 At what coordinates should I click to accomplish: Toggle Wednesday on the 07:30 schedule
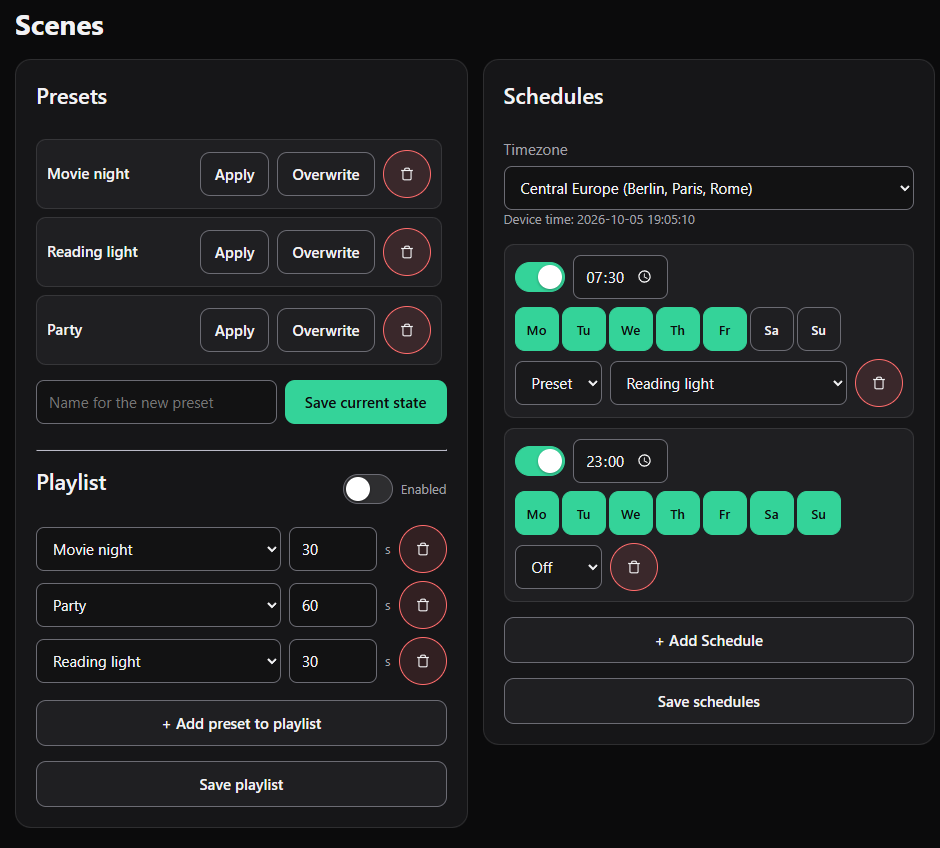631,329
